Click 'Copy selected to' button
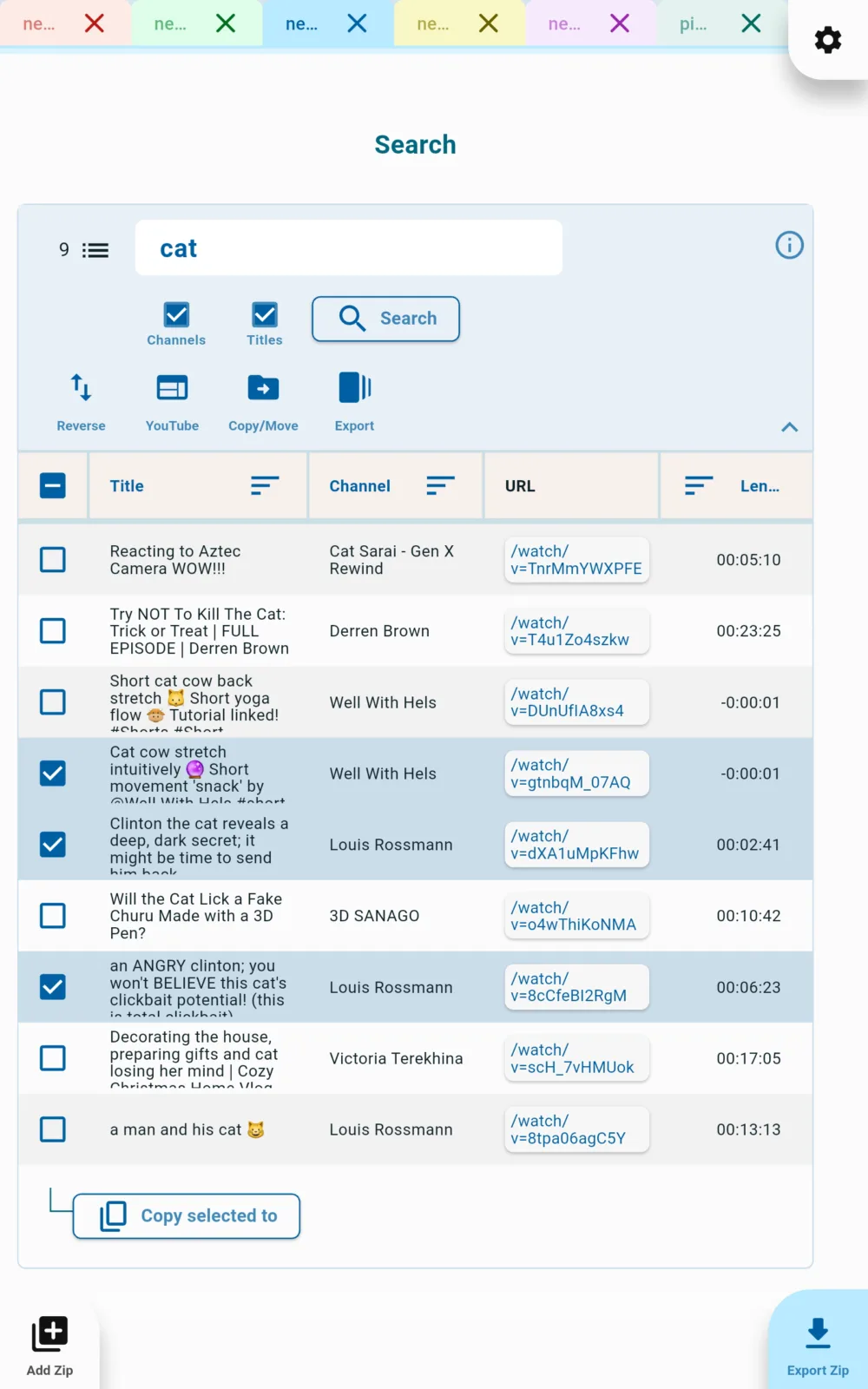Screen dimensions: 868x1389 (x=187, y=1216)
